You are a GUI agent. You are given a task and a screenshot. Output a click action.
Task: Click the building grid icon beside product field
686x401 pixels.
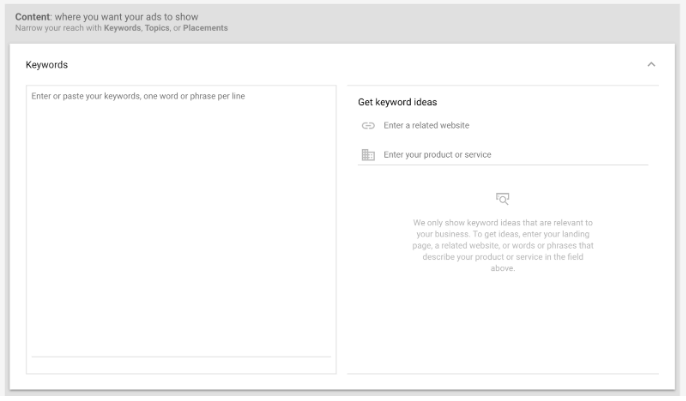click(x=368, y=155)
